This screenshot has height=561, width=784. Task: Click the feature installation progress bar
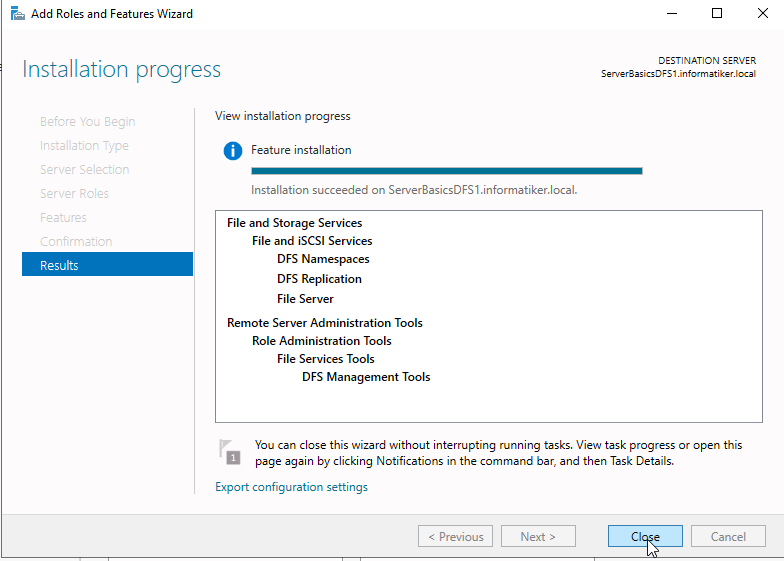tap(446, 171)
